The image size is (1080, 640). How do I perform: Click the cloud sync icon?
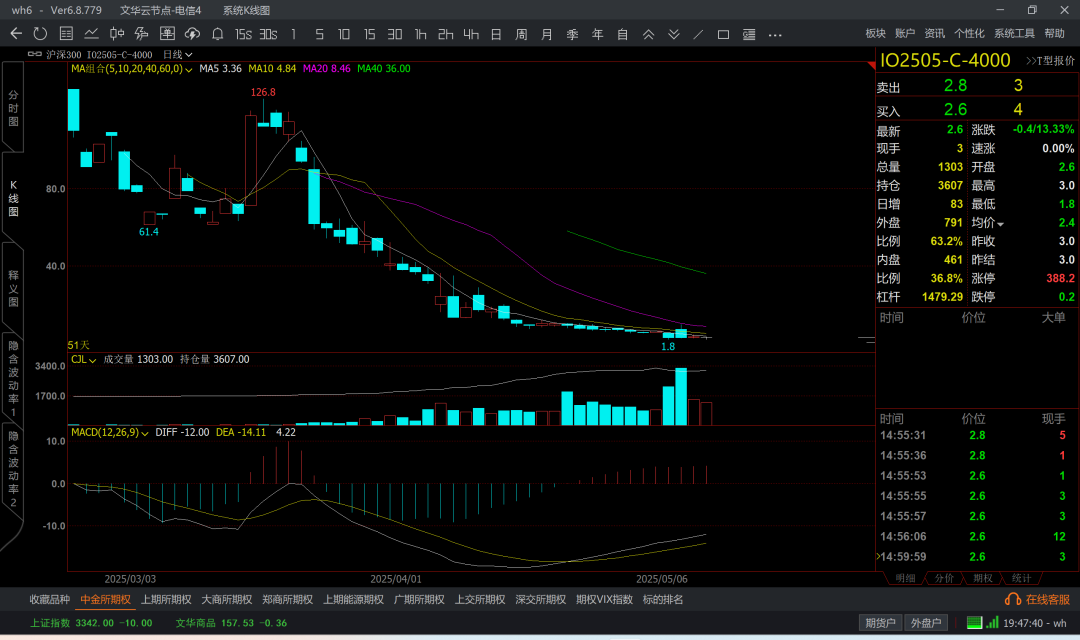(192, 34)
